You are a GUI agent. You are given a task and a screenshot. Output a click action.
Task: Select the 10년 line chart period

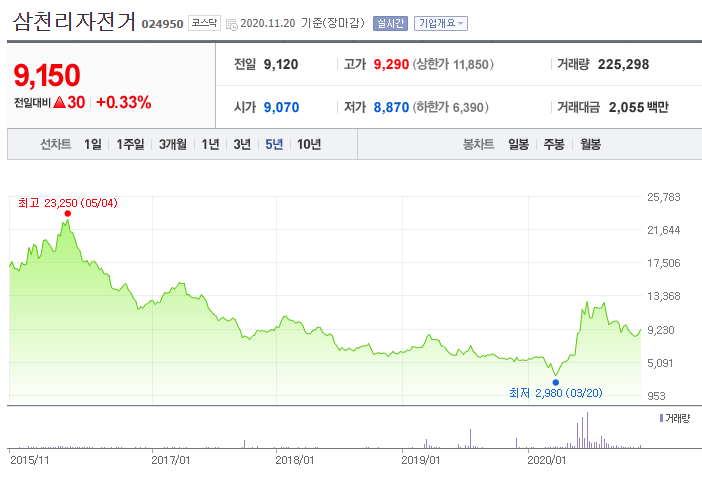point(309,145)
